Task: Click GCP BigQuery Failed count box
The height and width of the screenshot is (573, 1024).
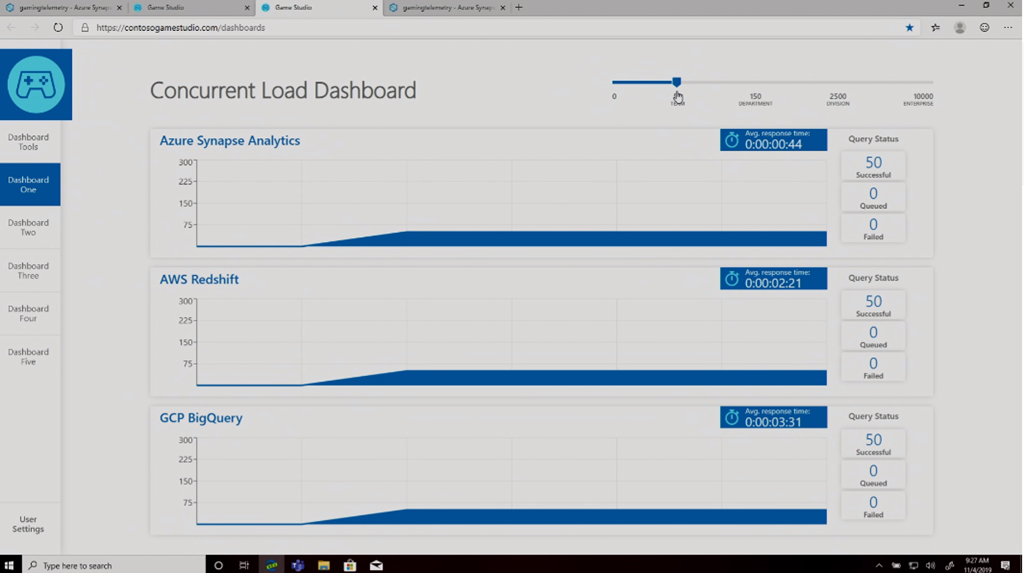Action: pyautogui.click(x=873, y=506)
